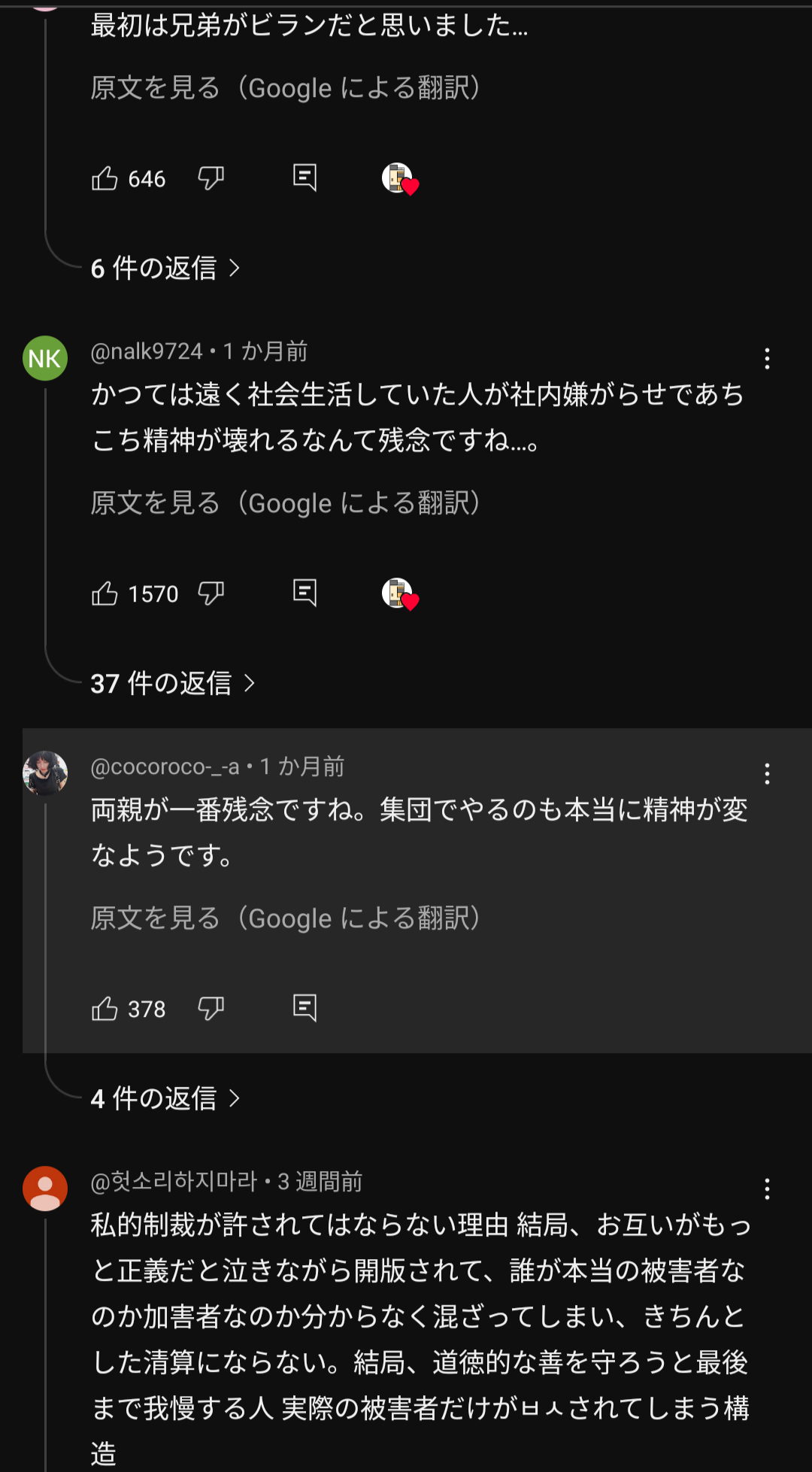Open @cocoroco-_-a profile picture
The width and height of the screenshot is (812, 1472).
pos(45,773)
